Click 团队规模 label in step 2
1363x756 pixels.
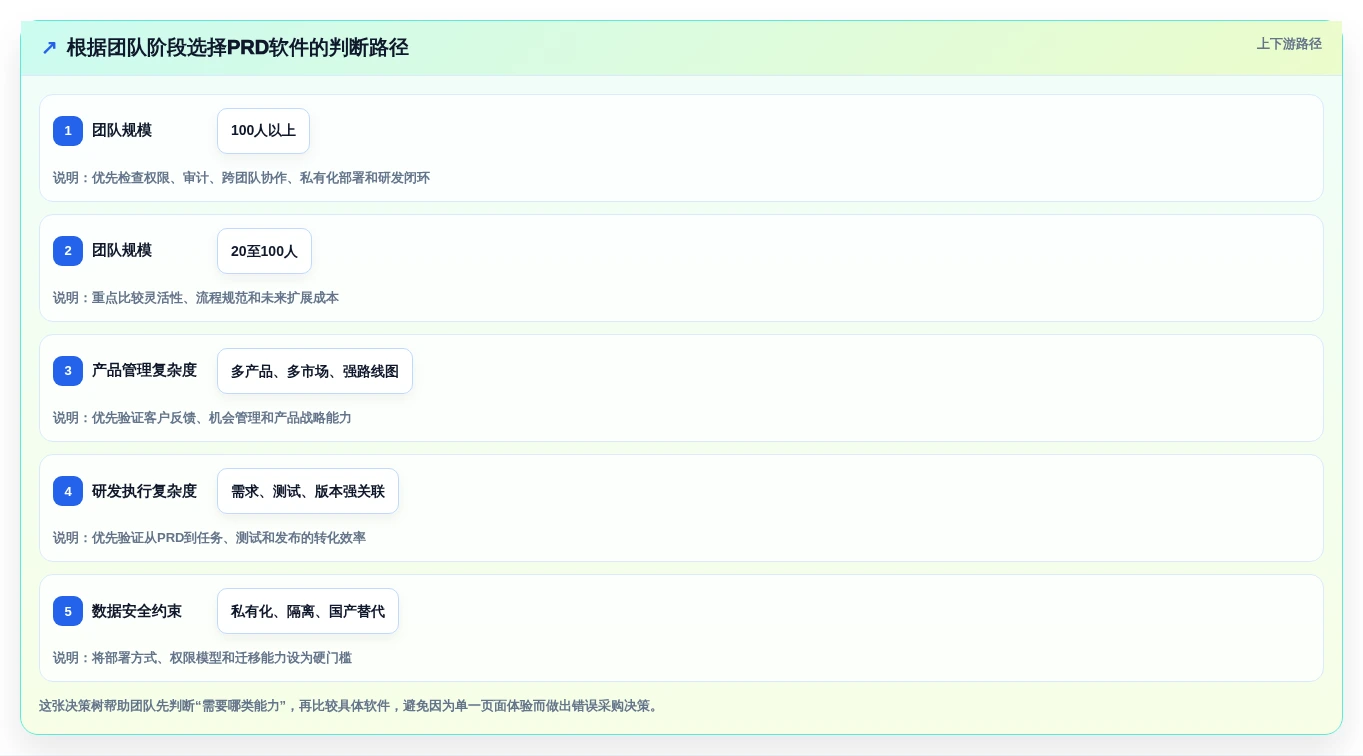point(122,251)
